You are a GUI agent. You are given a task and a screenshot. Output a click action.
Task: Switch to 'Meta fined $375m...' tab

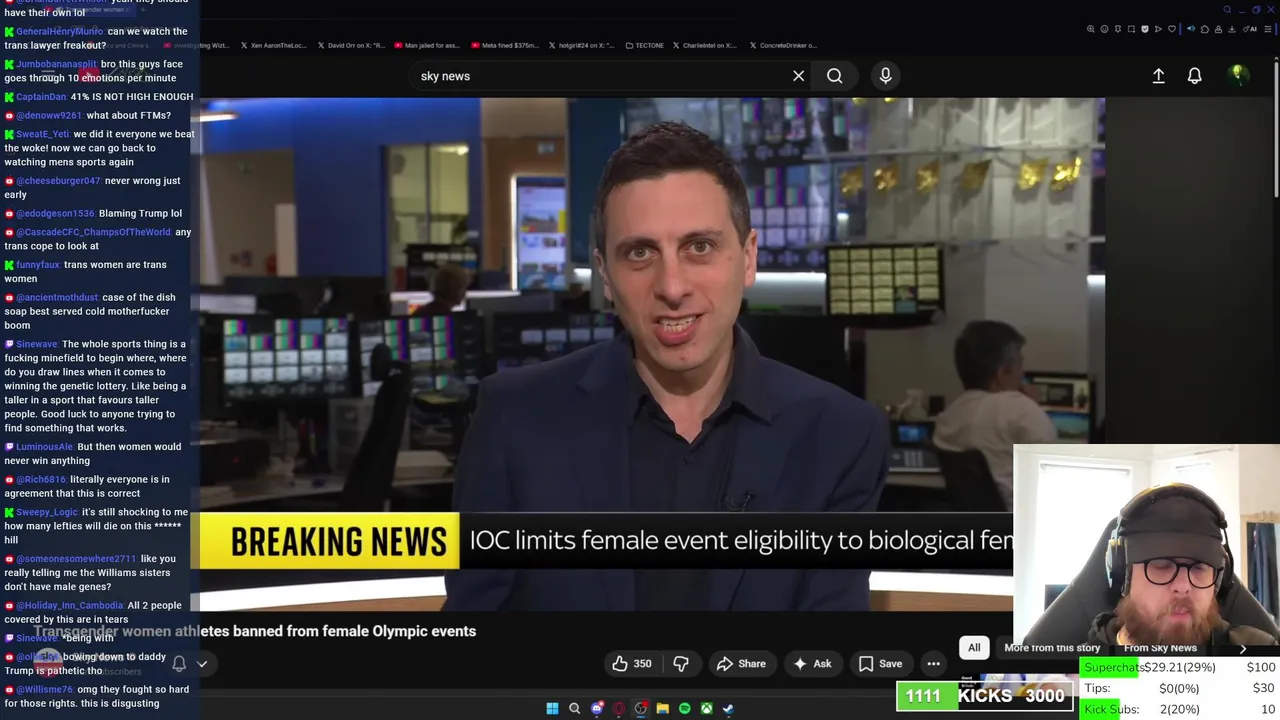[504, 45]
